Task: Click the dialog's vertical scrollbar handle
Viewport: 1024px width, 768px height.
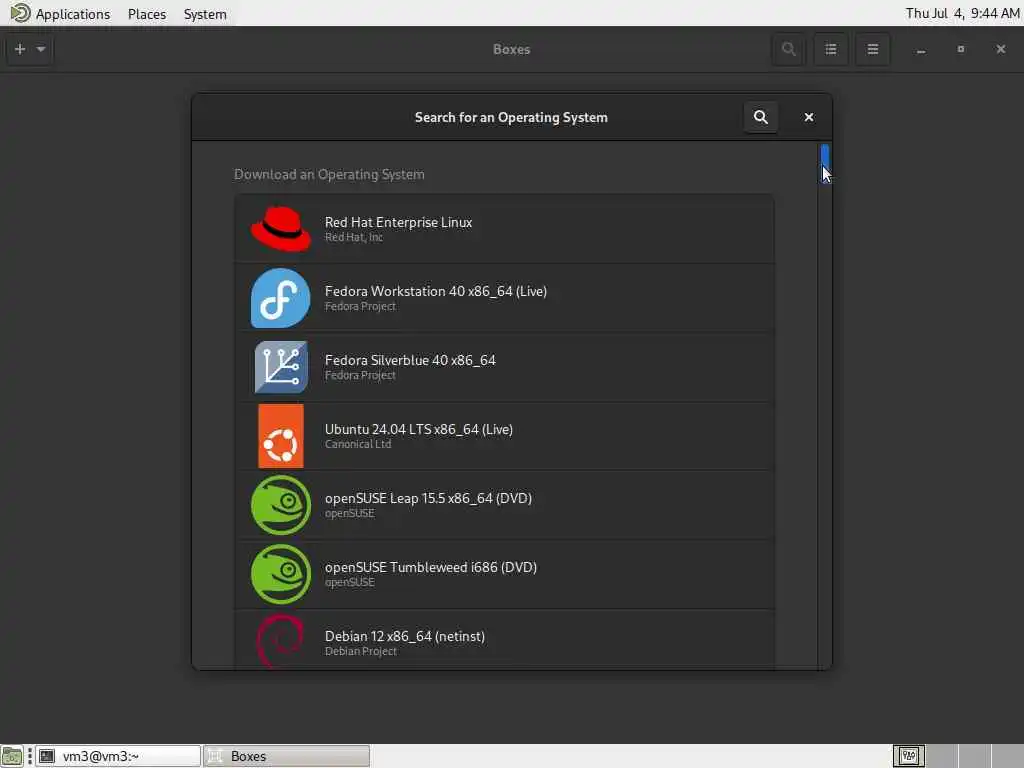Action: pyautogui.click(x=825, y=164)
